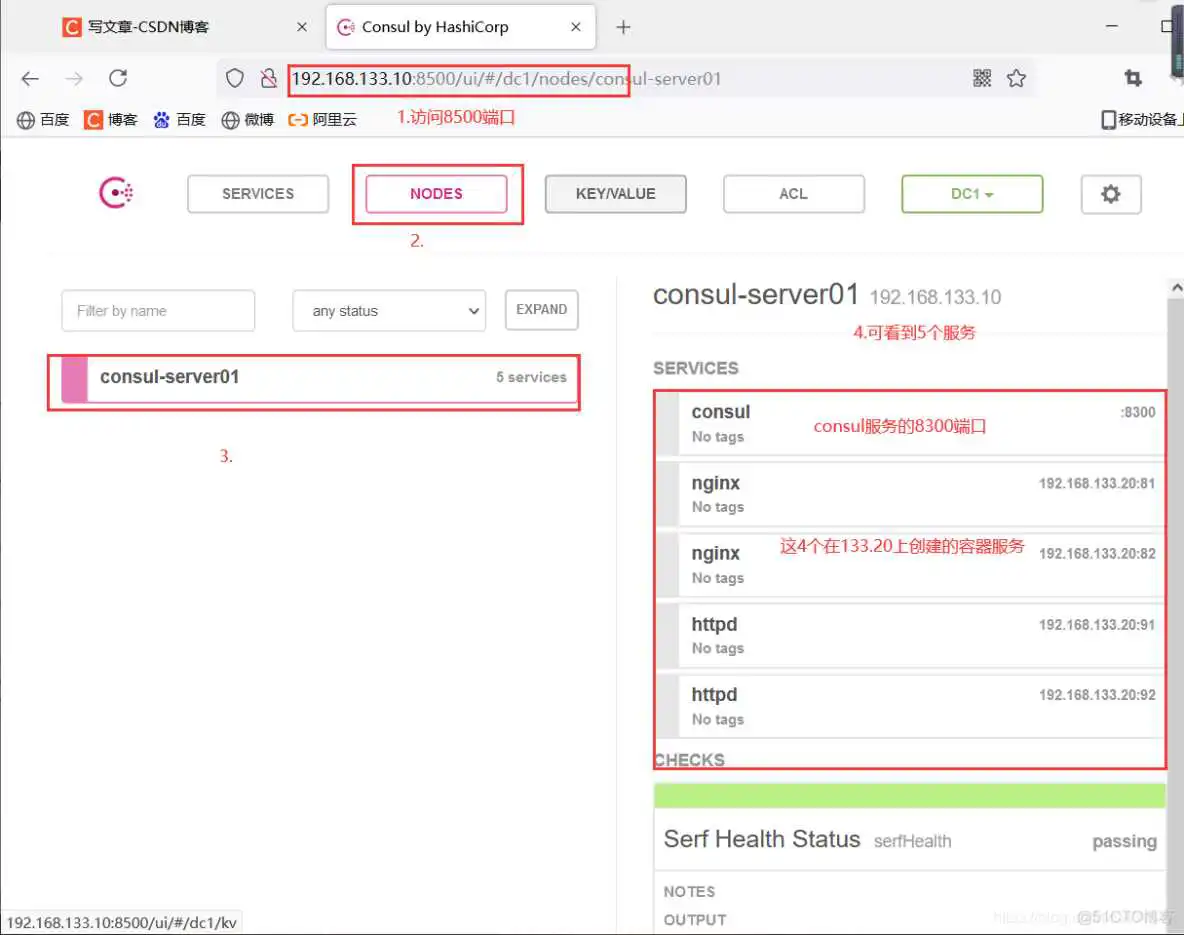Click the screenshot tool icon in browser toolbar

click(x=1131, y=77)
